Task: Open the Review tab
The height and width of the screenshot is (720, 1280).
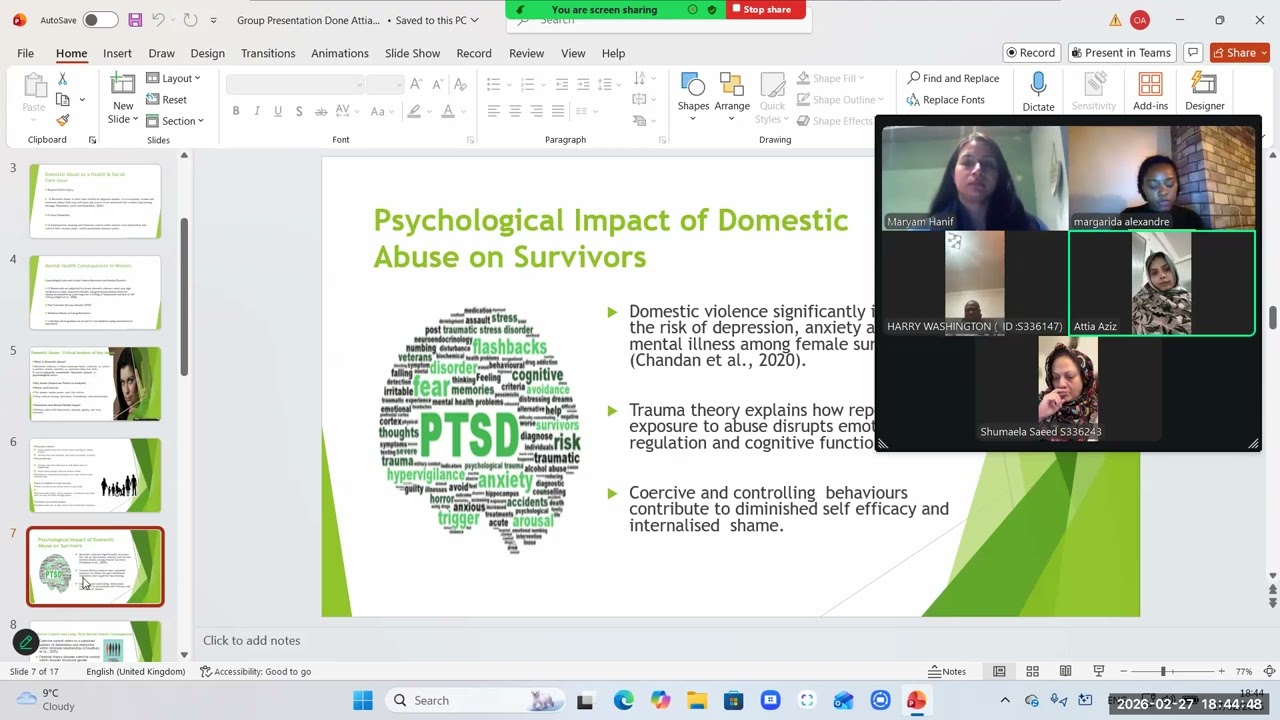Action: [526, 53]
